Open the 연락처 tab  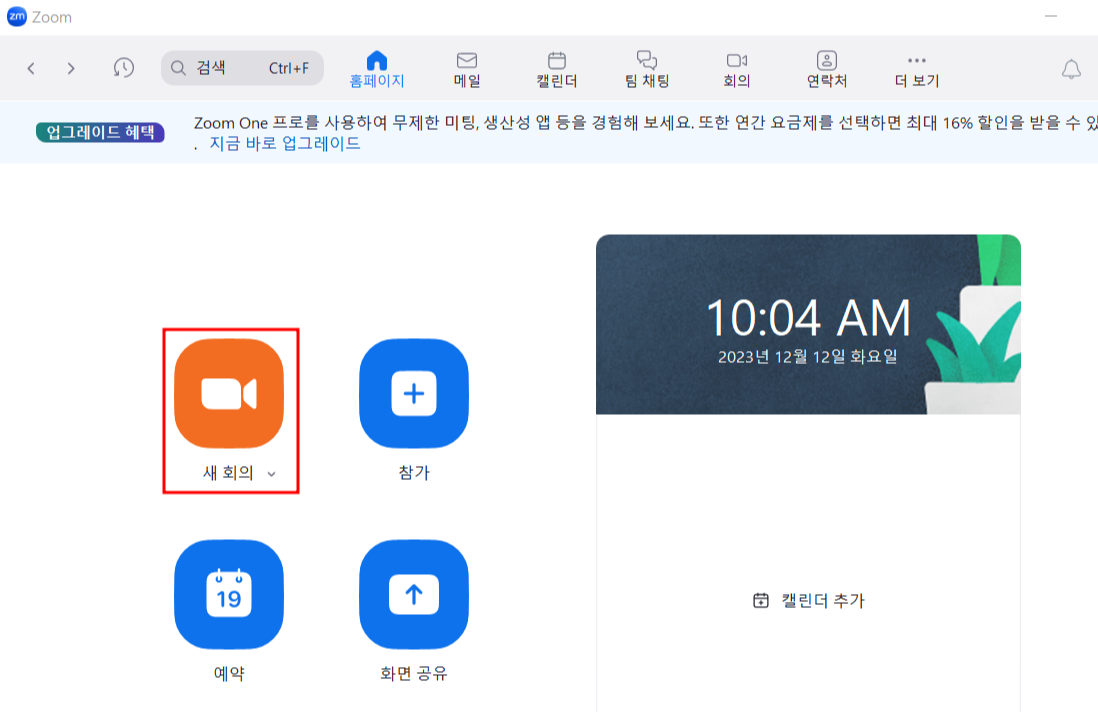(826, 69)
